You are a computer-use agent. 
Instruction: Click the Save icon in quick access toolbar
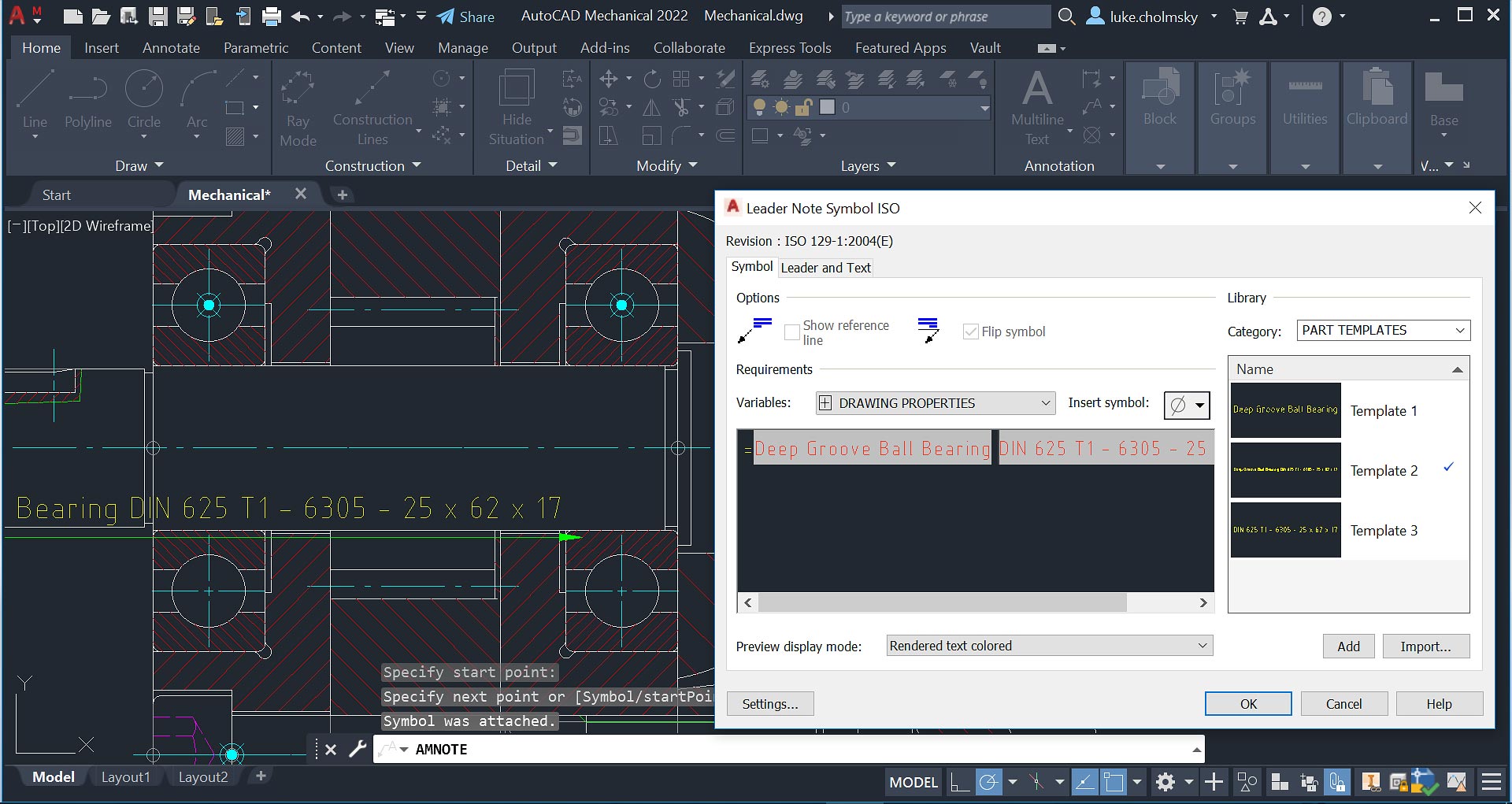158,17
